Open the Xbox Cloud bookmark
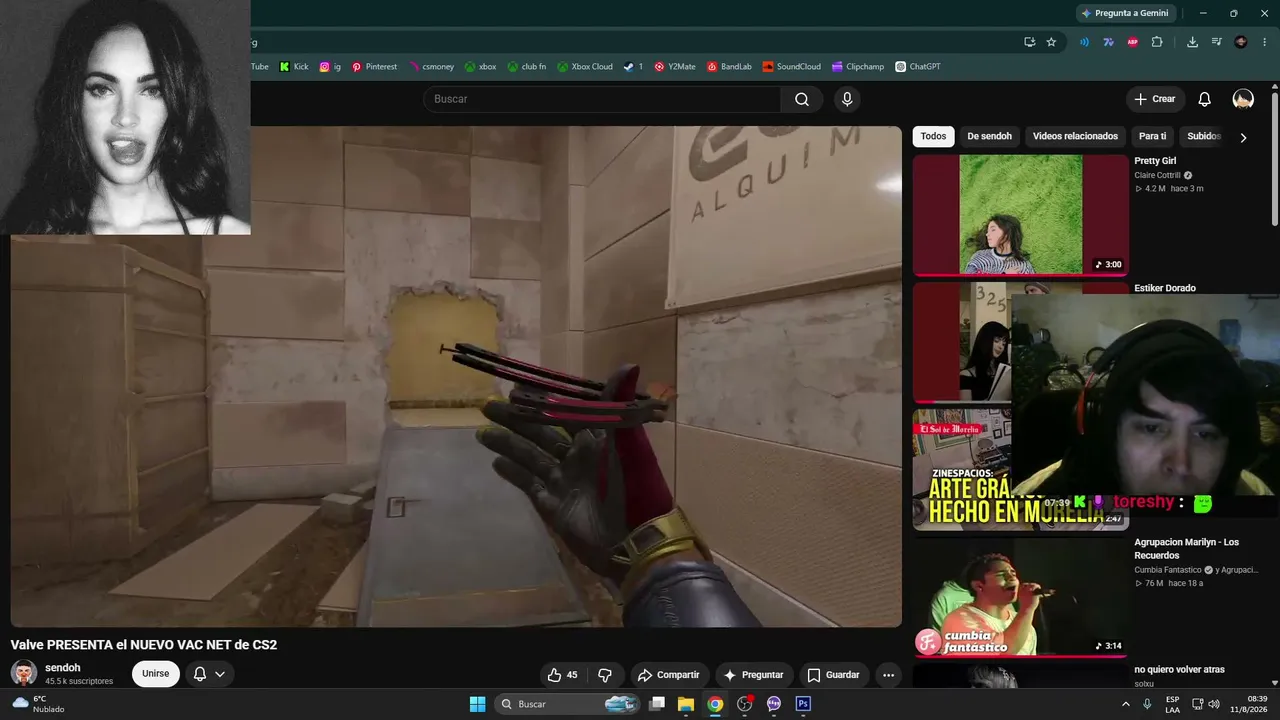Image resolution: width=1280 pixels, height=720 pixels. pos(585,67)
